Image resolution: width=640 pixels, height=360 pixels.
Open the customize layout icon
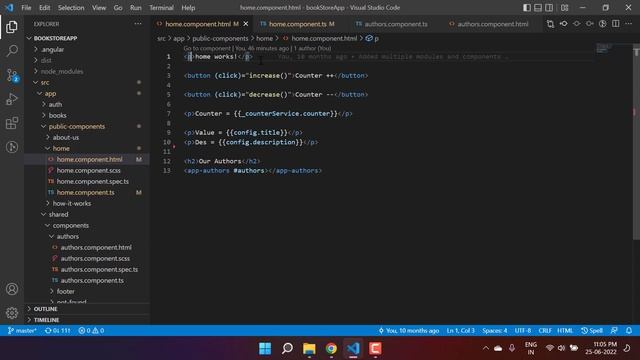tap(564, 8)
